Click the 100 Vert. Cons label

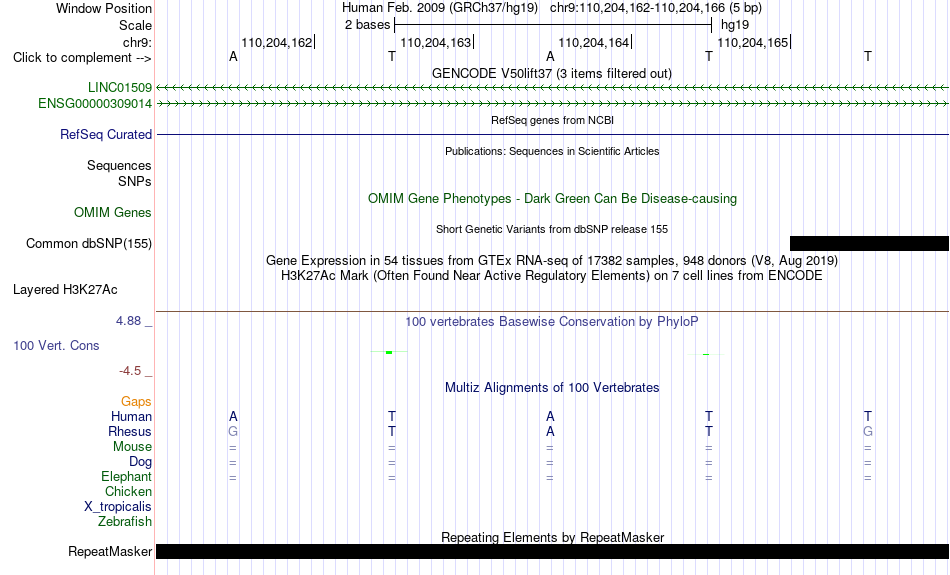[x=56, y=345]
